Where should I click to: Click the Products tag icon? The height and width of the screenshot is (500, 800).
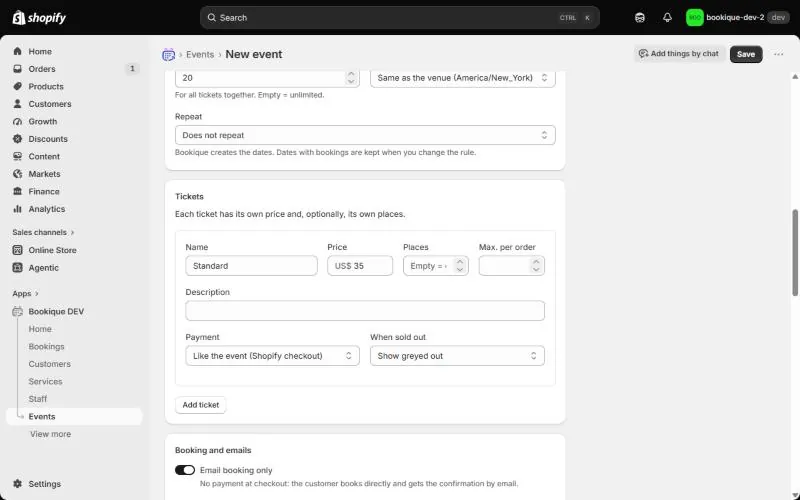(17, 86)
